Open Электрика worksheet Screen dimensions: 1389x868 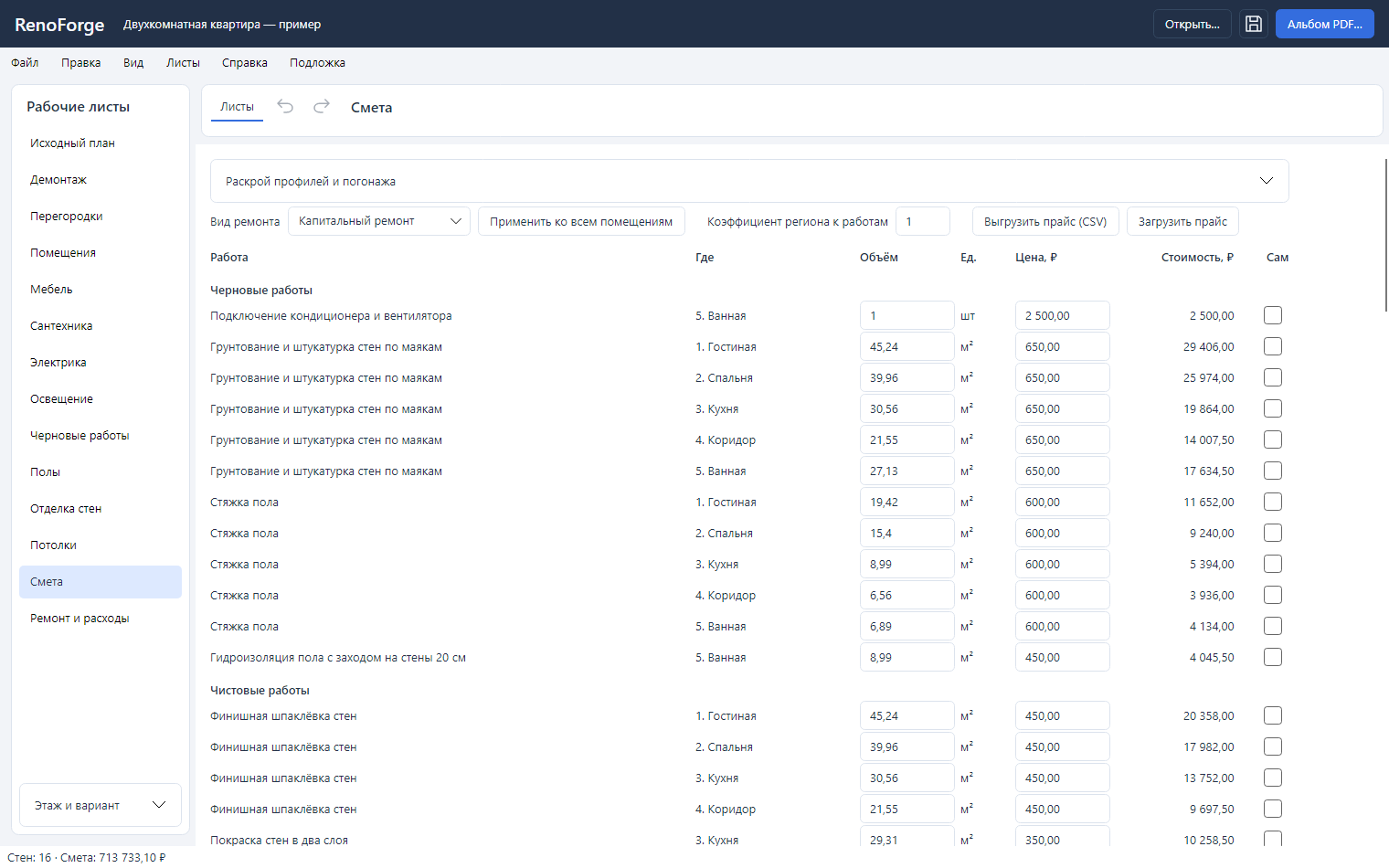(x=101, y=363)
